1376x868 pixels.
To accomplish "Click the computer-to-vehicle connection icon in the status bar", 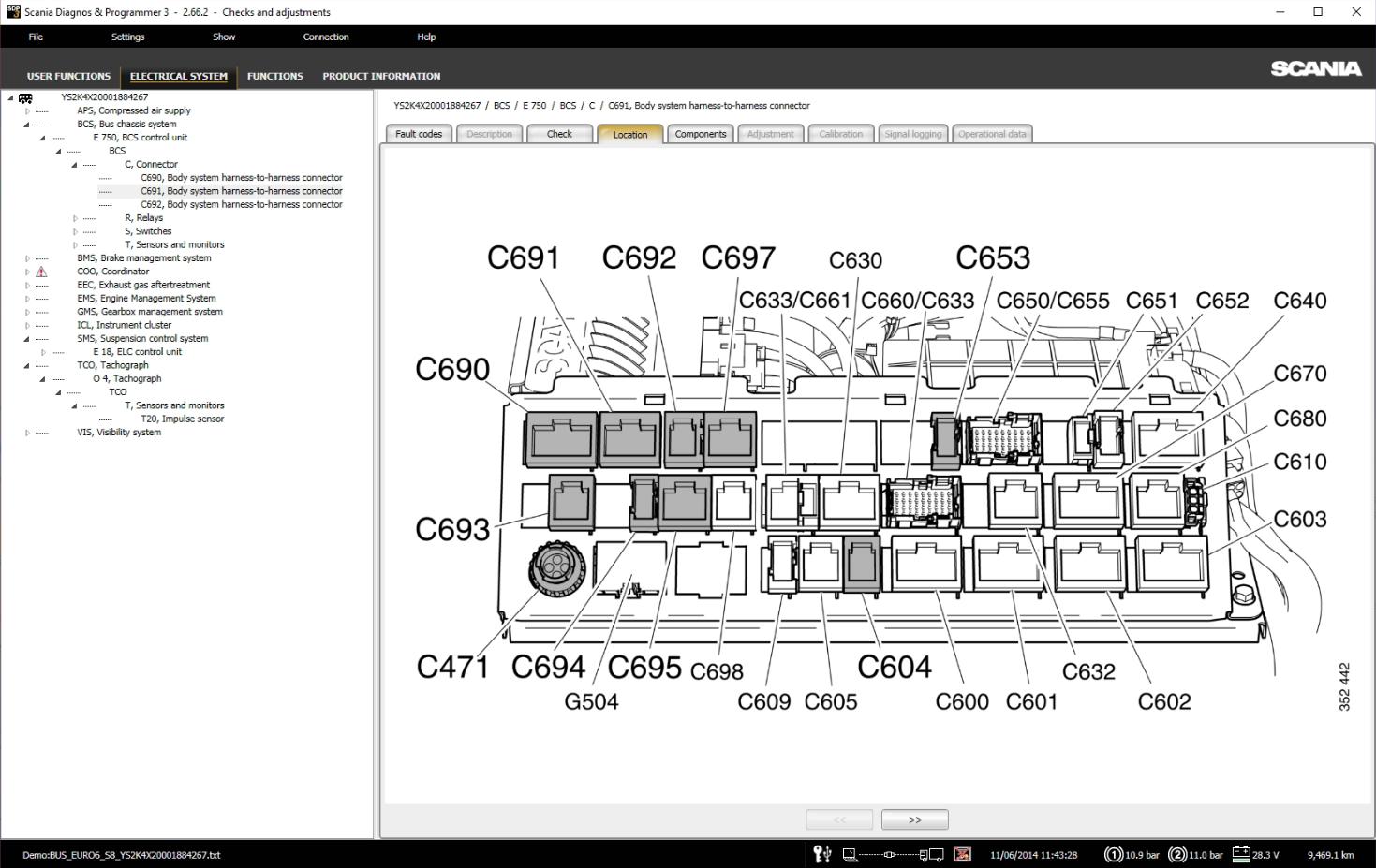I will coord(893,854).
